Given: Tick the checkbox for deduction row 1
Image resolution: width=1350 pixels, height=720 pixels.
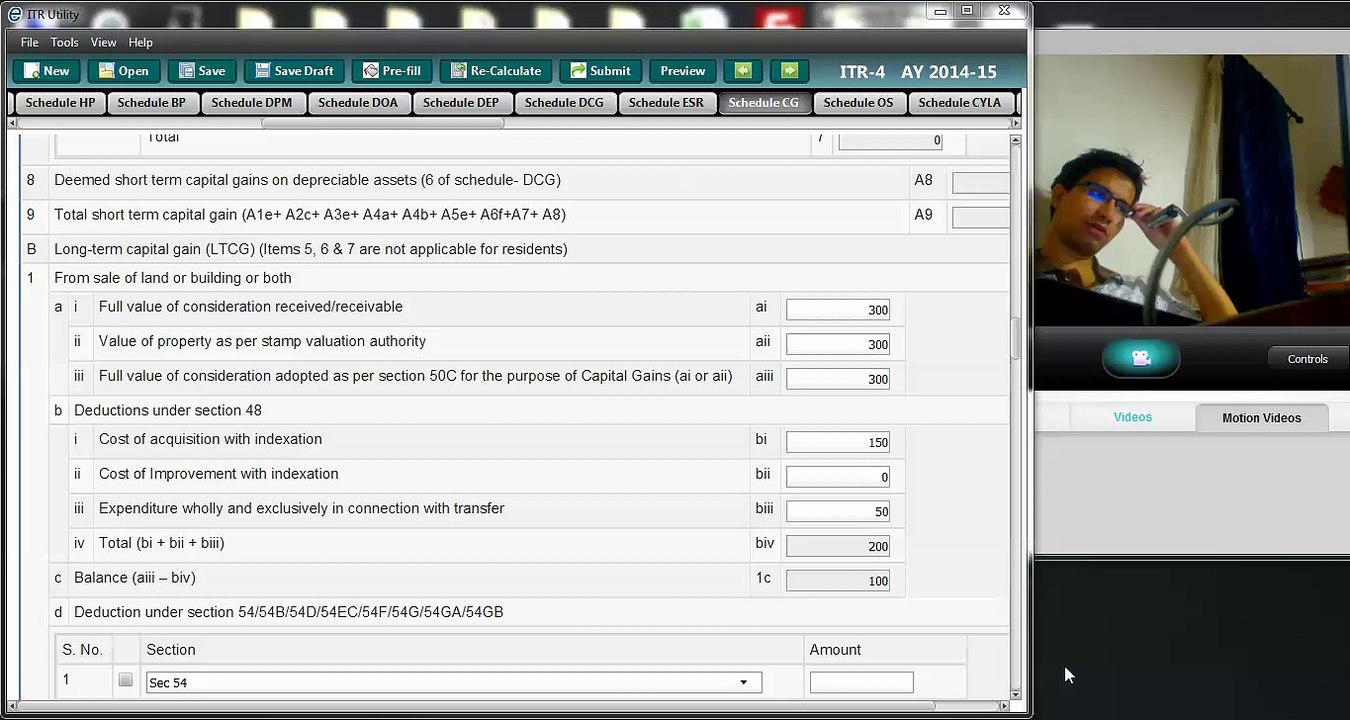Looking at the screenshot, I should [x=125, y=680].
